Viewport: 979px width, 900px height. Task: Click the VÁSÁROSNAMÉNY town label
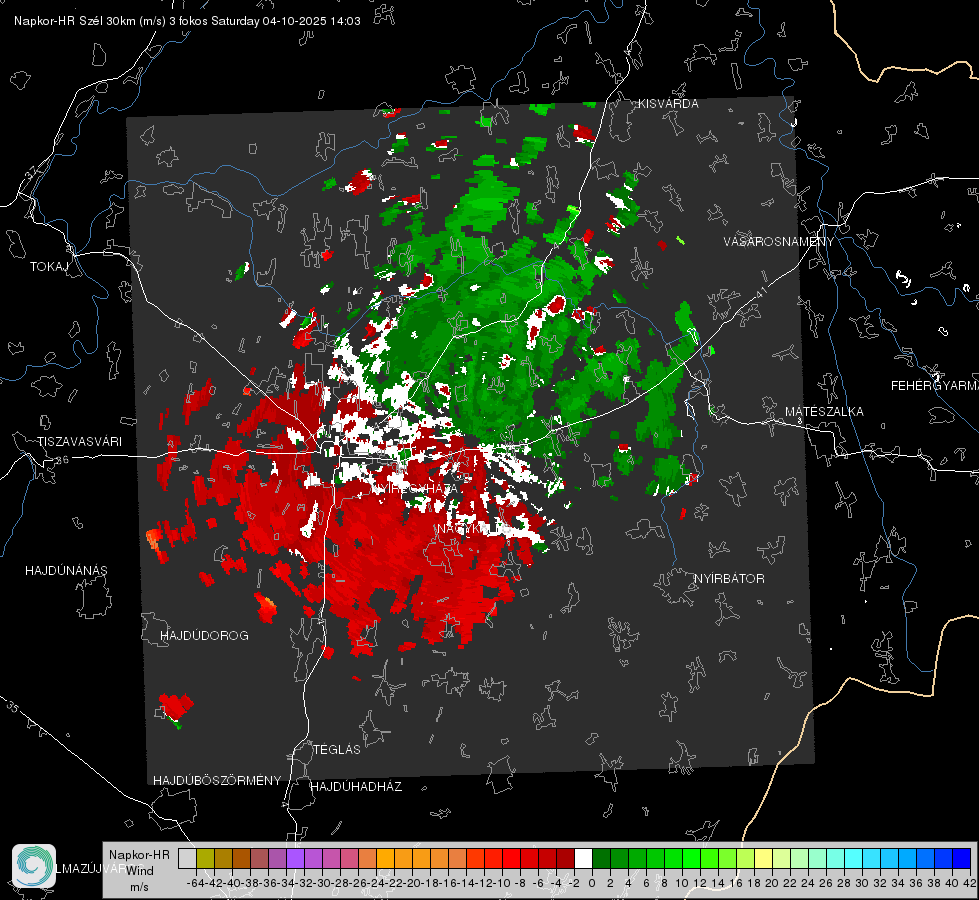coord(779,242)
